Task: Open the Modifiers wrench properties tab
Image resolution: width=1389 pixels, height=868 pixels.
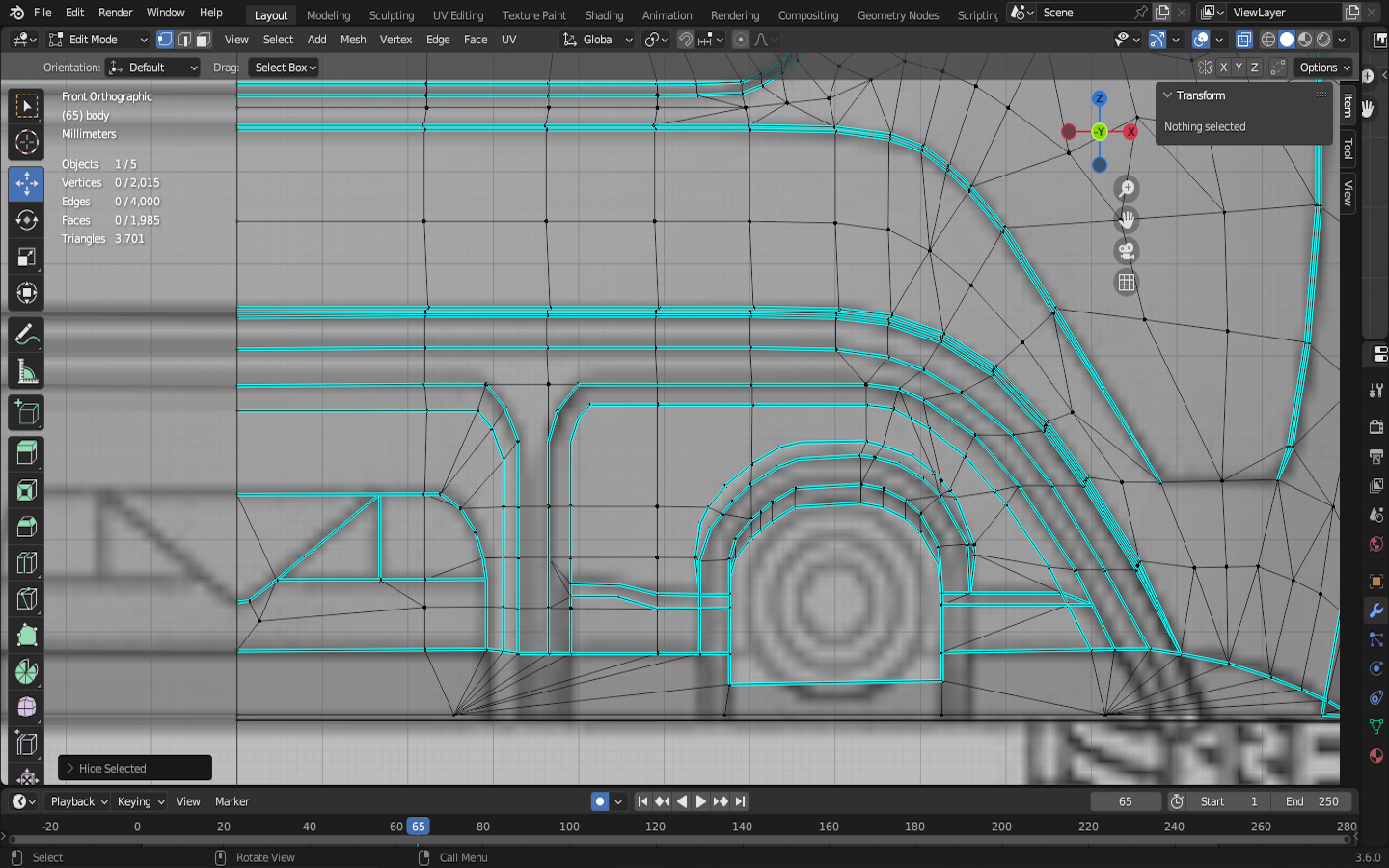Action: (x=1376, y=610)
